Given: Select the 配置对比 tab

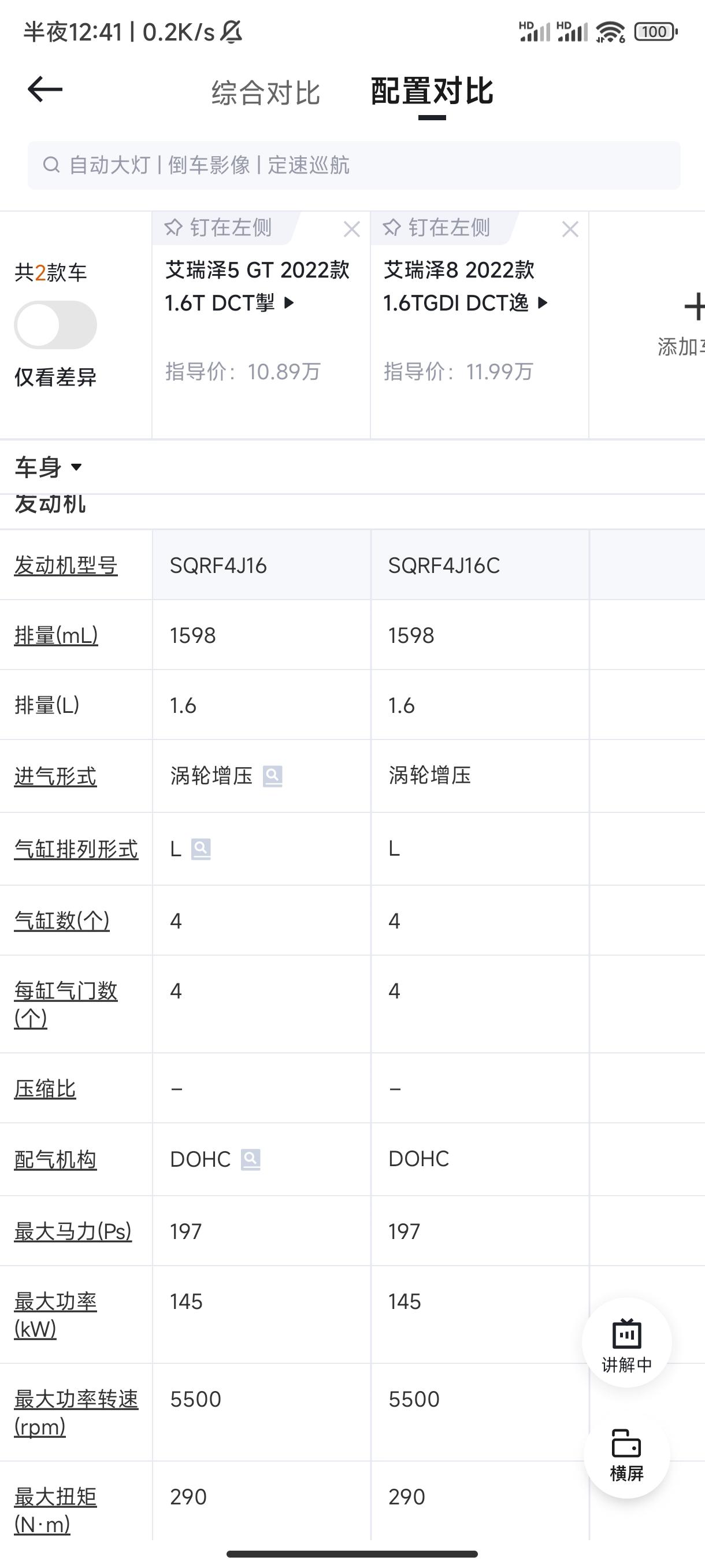Looking at the screenshot, I should [x=432, y=92].
